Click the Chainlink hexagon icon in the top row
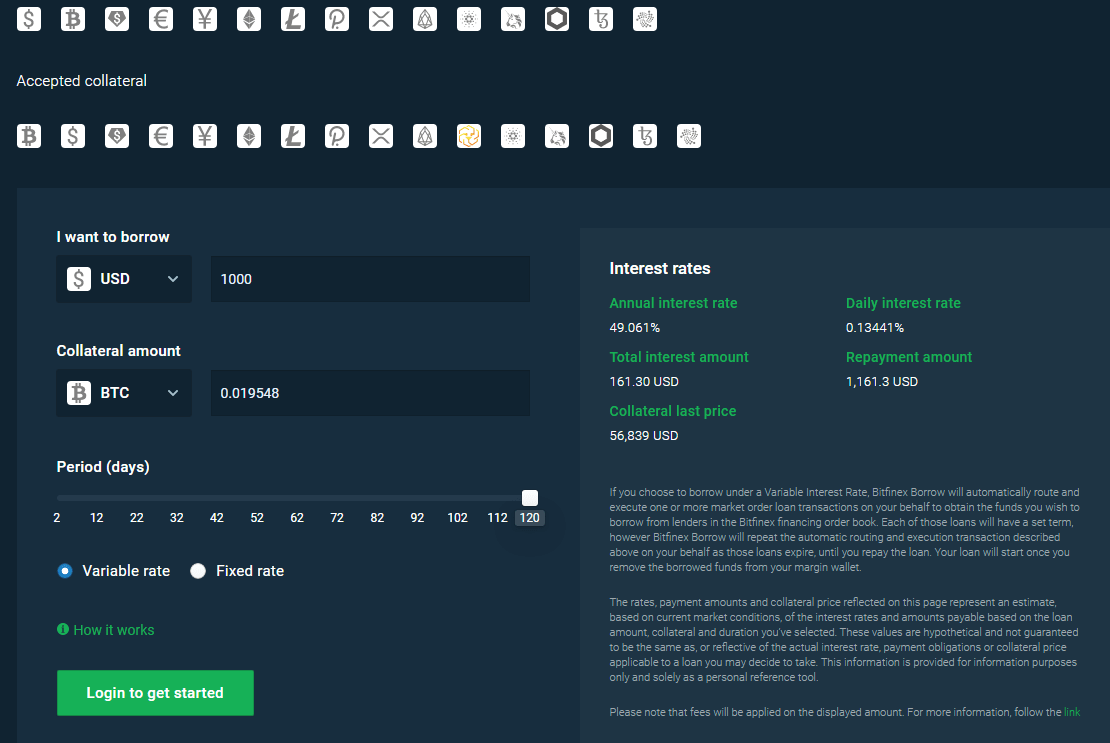 [557, 19]
